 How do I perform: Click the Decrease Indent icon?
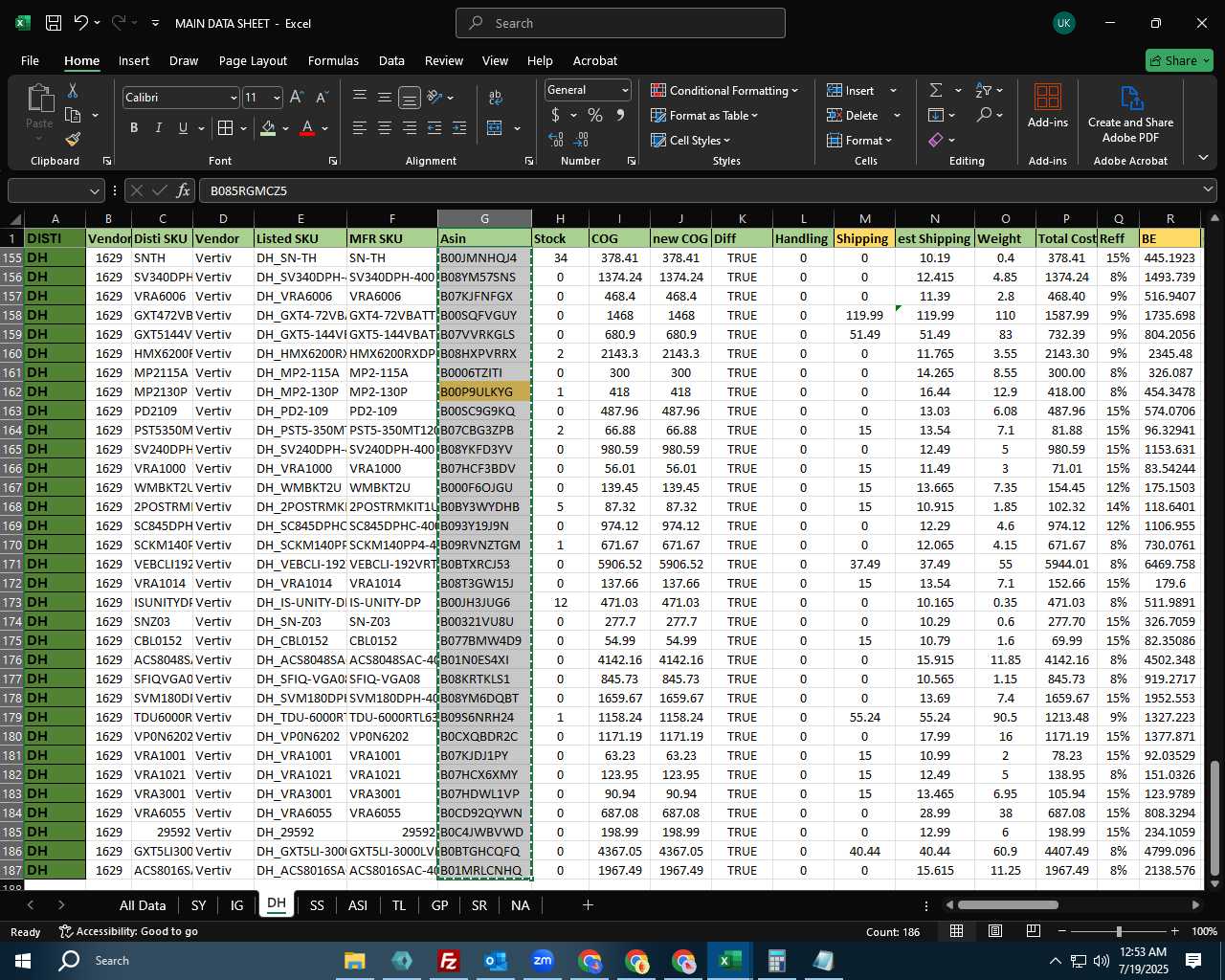click(434, 128)
